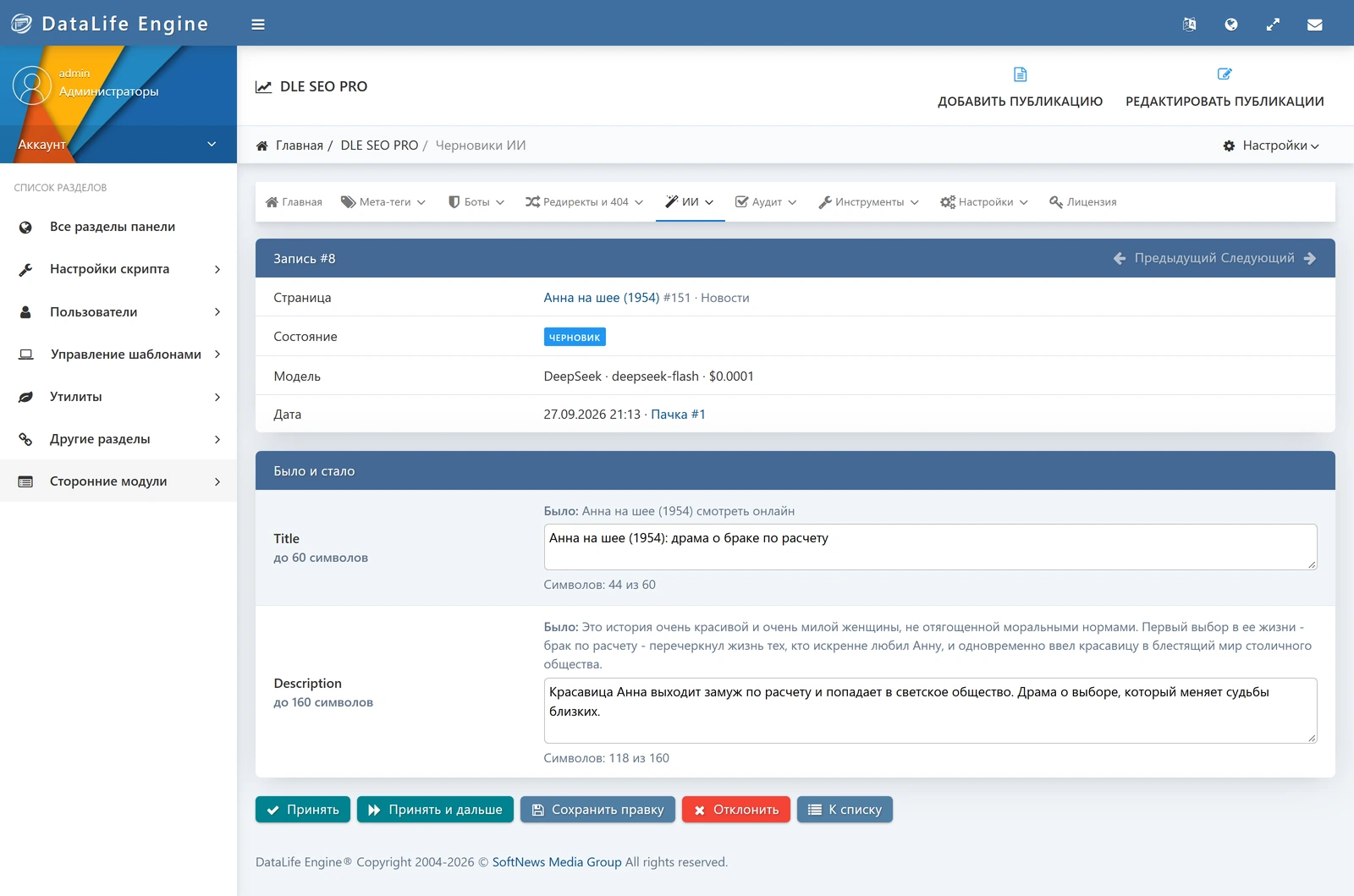The height and width of the screenshot is (896, 1354).
Task: Open the Аудит tab menu
Action: tap(766, 202)
